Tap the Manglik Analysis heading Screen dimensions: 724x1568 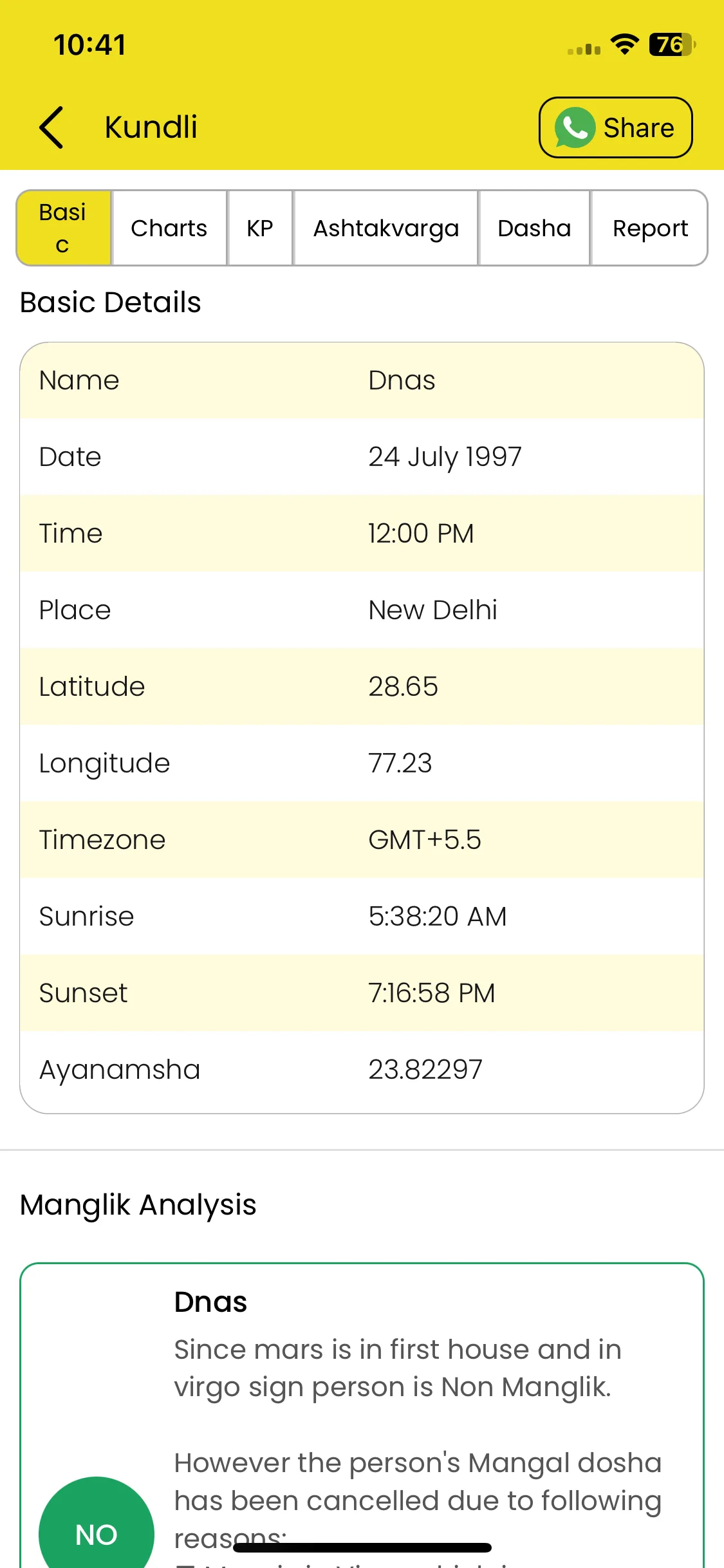138,1205
